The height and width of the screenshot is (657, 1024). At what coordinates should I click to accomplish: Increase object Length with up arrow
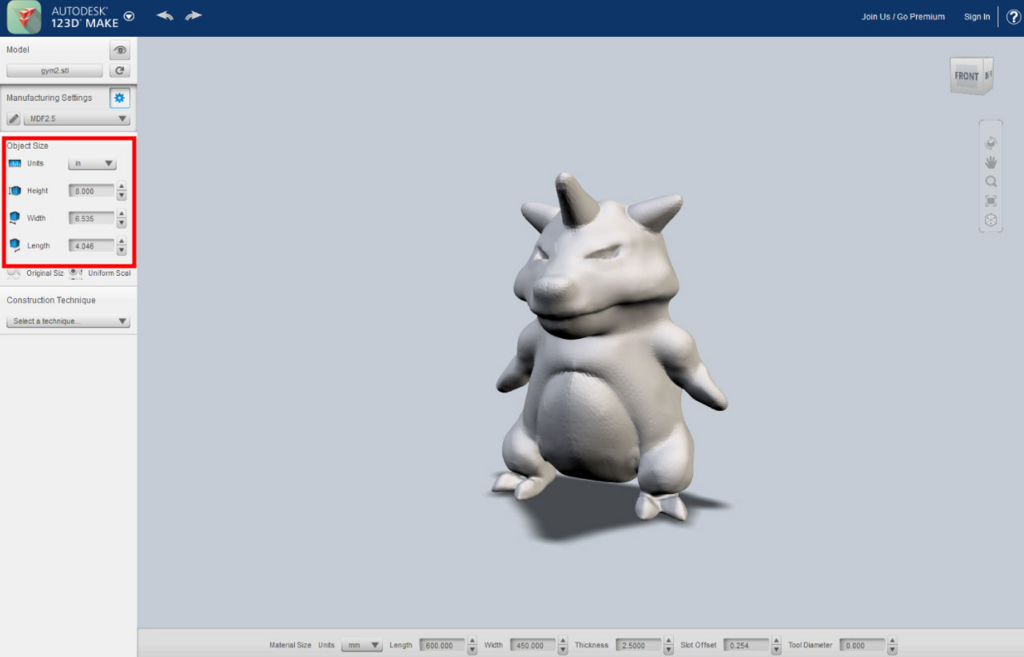121,242
